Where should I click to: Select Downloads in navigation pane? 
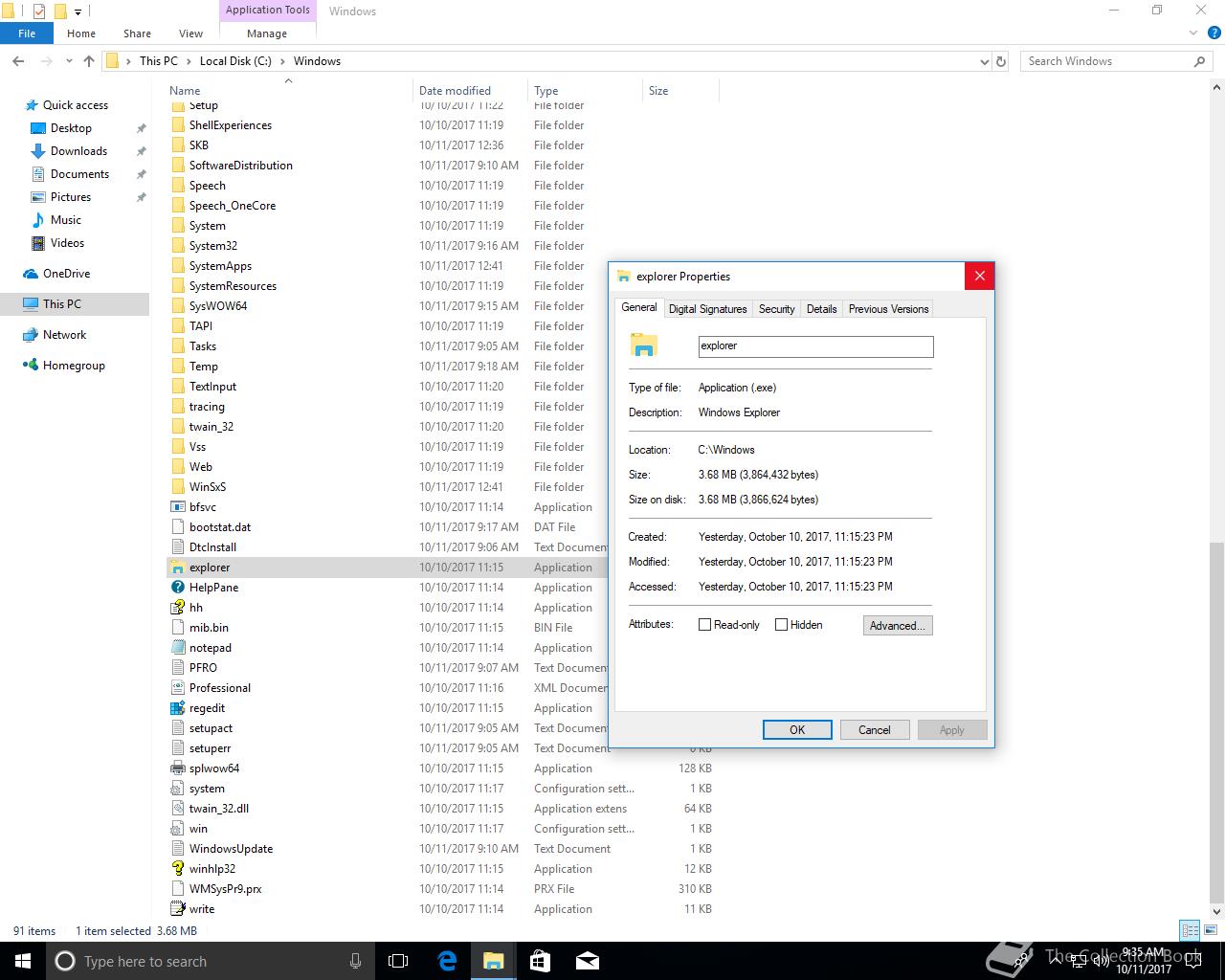coord(78,151)
